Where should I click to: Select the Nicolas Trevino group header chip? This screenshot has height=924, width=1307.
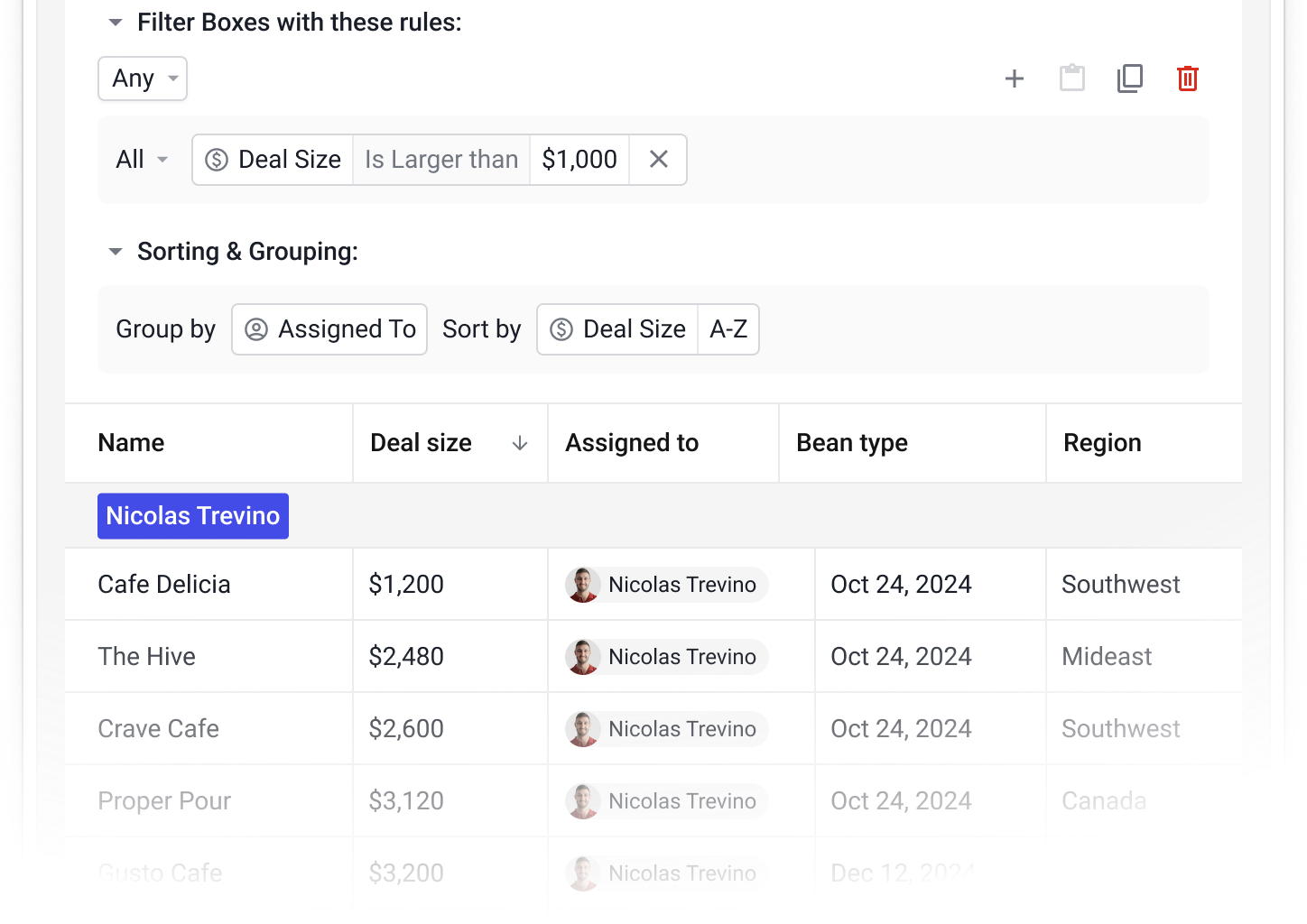click(192, 515)
